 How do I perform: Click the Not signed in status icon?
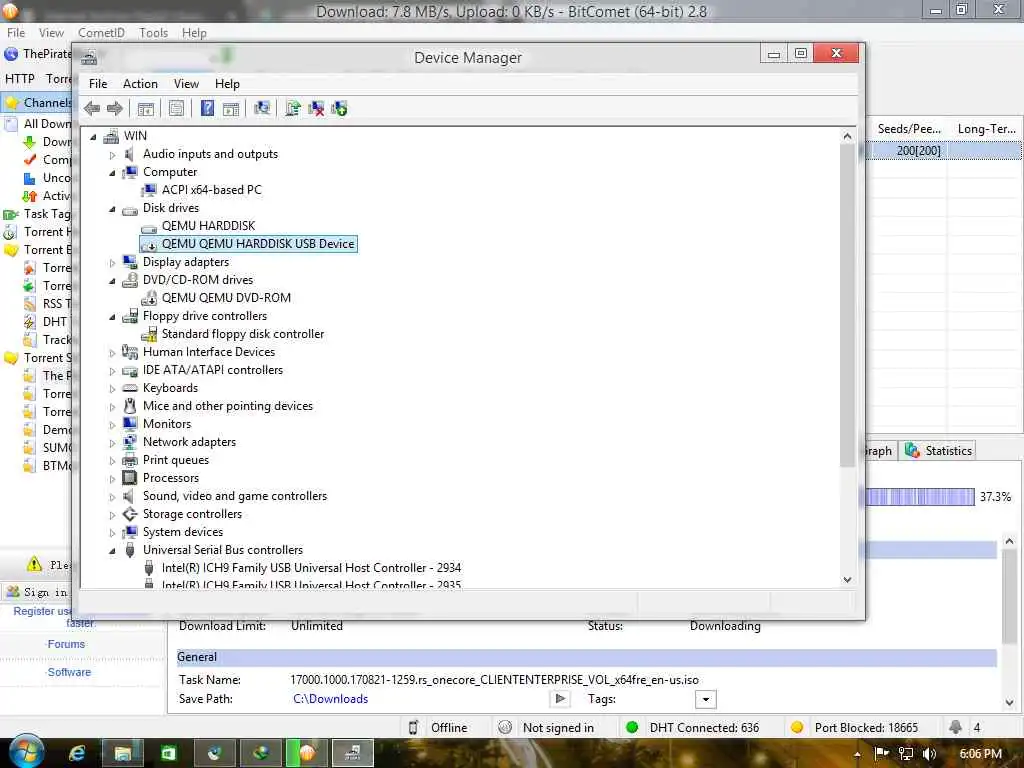click(505, 728)
